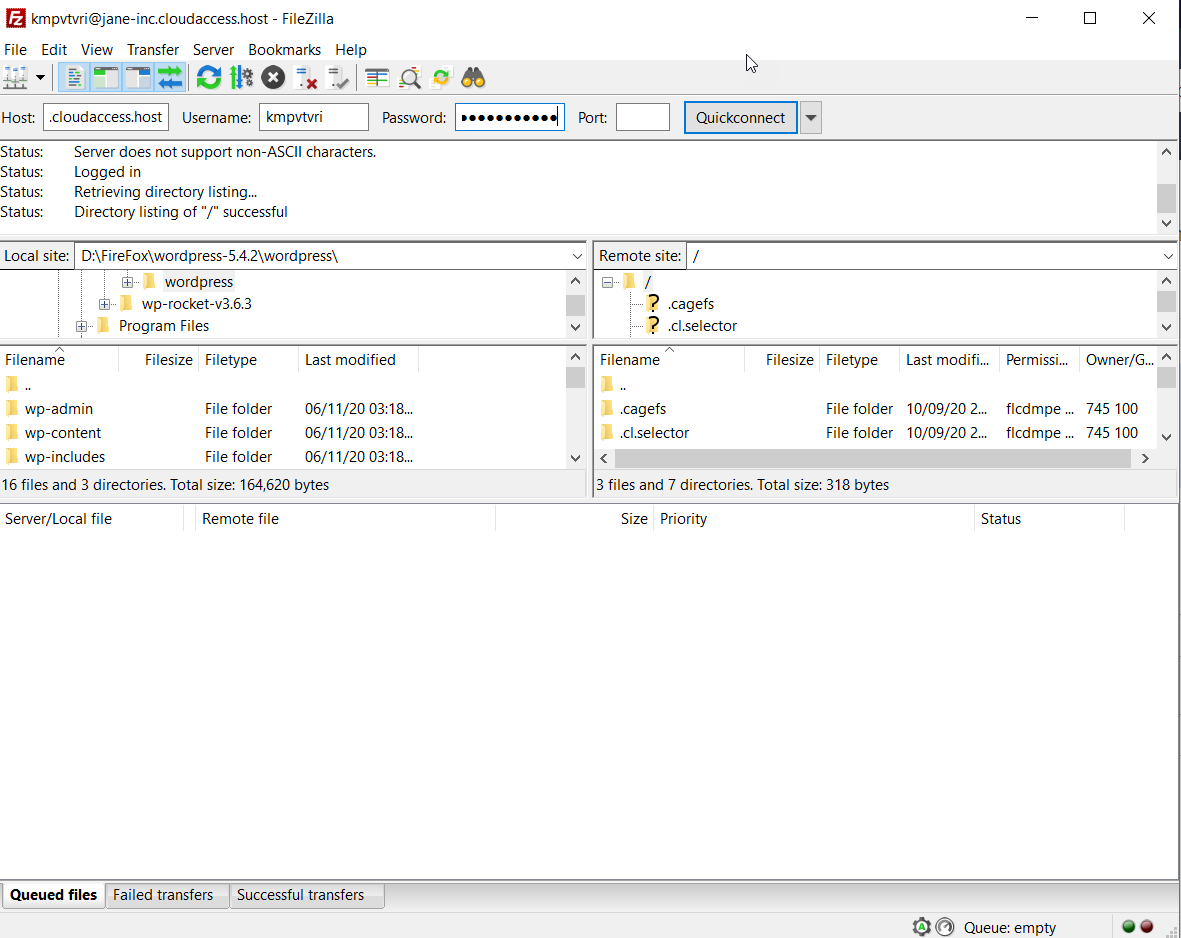Image resolution: width=1181 pixels, height=938 pixels.
Task: Toggle directory comparison
Action: pyautogui.click(x=409, y=78)
